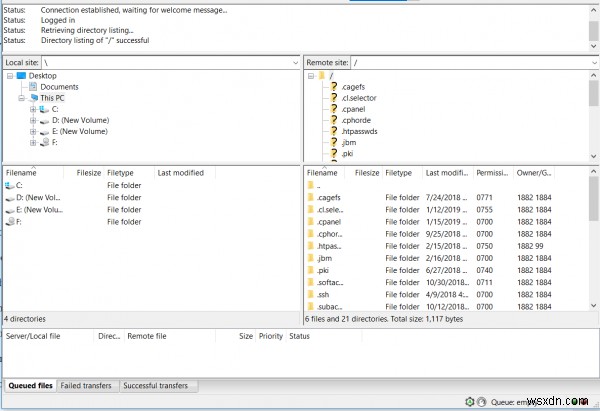Select the .cl.sele.. row in remote list
600x411 pixels.
(x=447, y=210)
